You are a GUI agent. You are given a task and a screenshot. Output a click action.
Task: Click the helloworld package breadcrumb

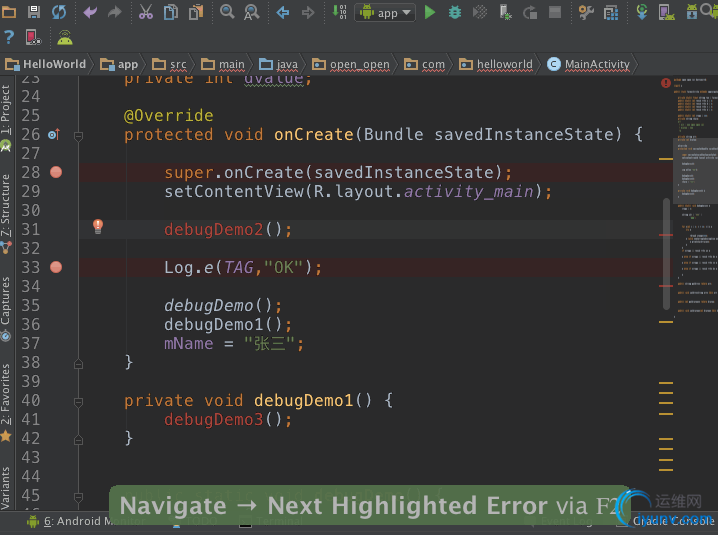tap(496, 64)
